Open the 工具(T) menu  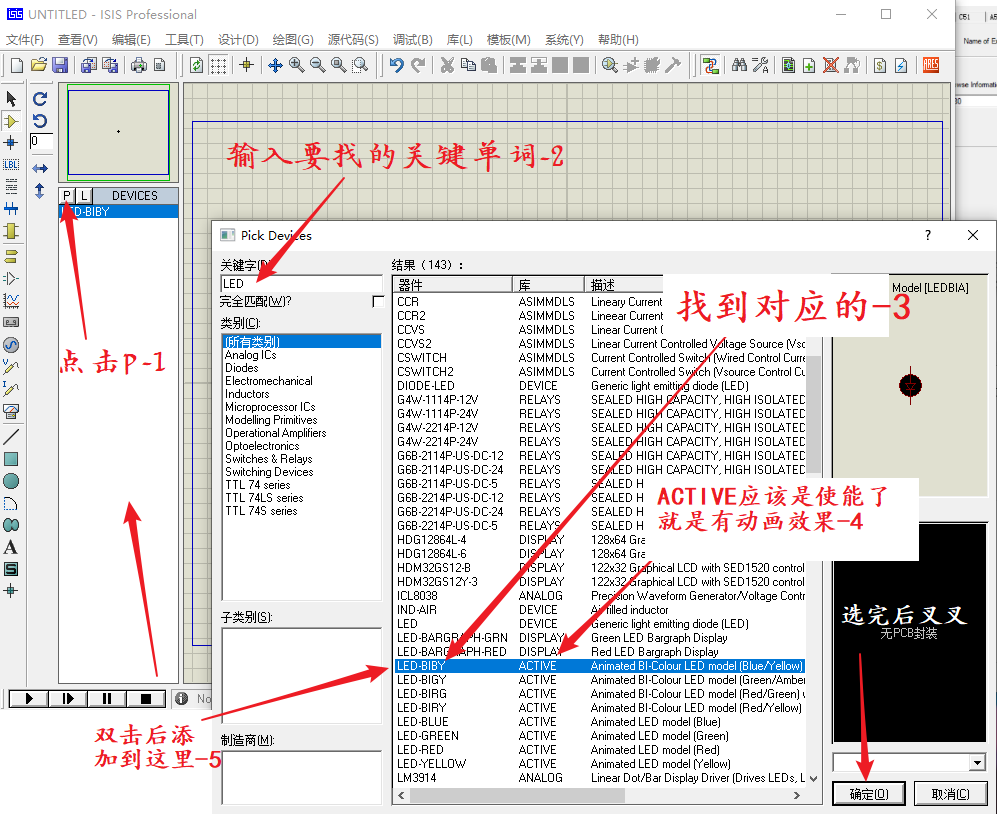(184, 39)
